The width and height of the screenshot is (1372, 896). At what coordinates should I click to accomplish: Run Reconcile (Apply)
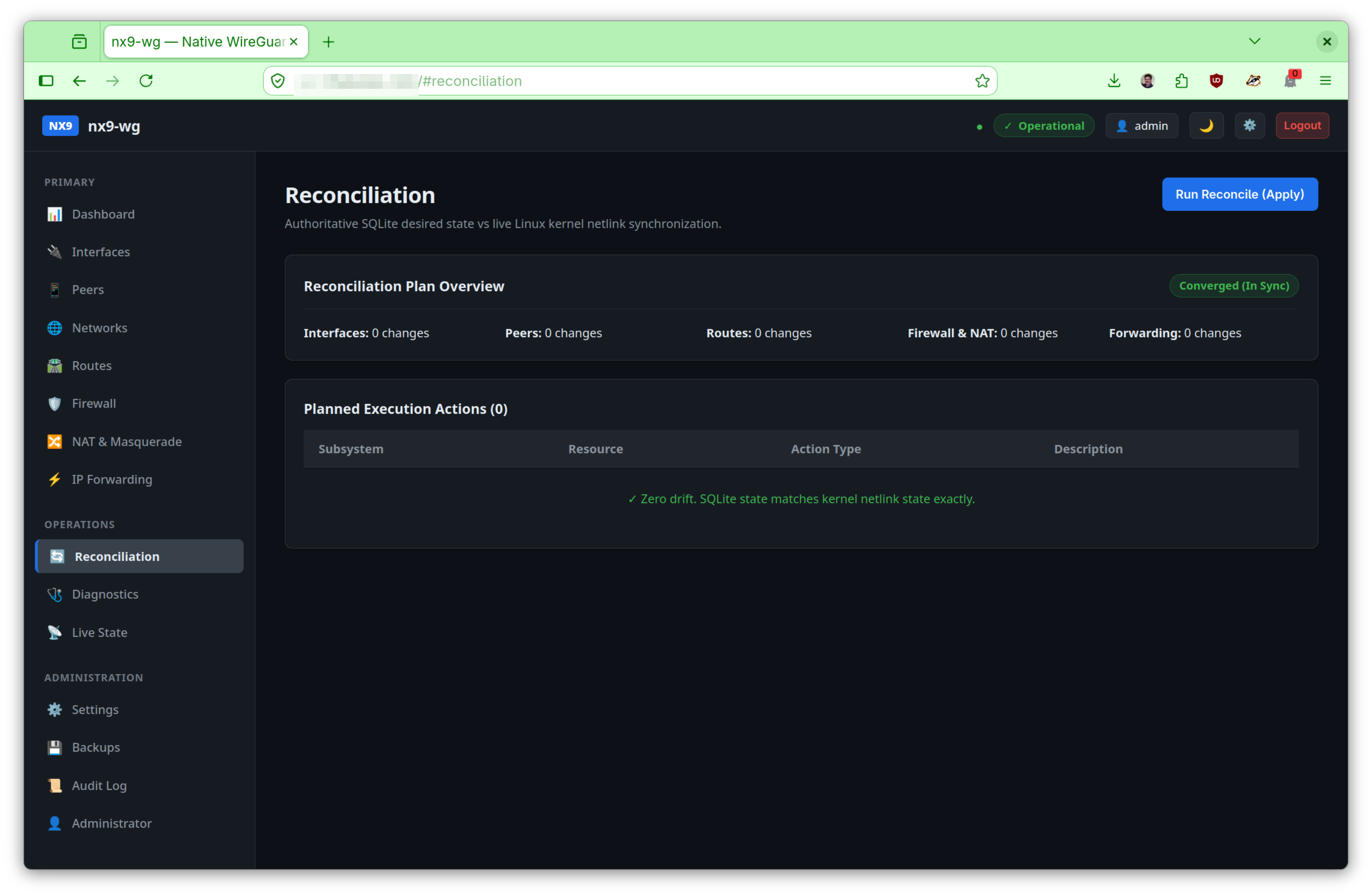pyautogui.click(x=1239, y=194)
